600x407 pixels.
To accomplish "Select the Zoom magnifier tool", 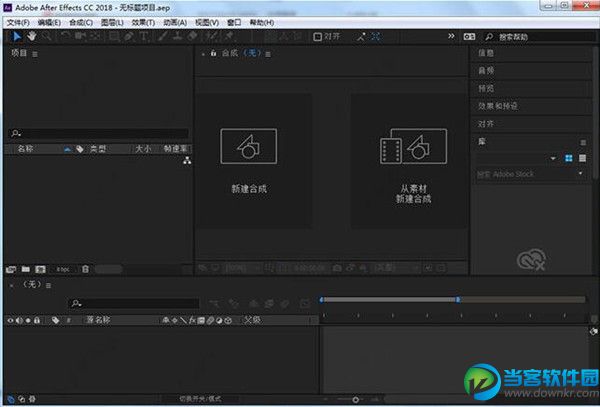I will [x=46, y=36].
